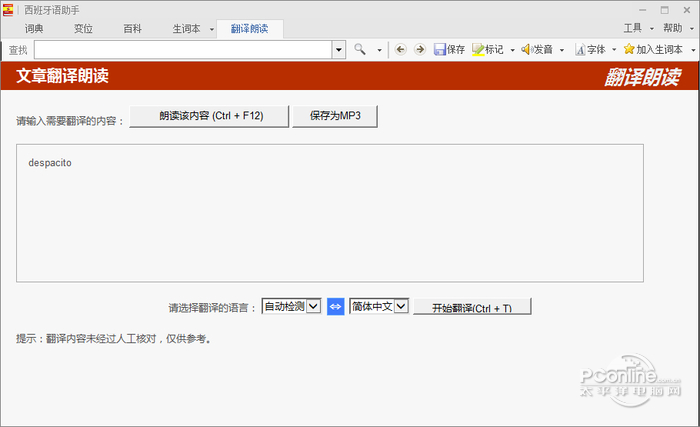700x427 pixels.
Task: Click the 发音 speaker icon
Action: click(x=527, y=49)
